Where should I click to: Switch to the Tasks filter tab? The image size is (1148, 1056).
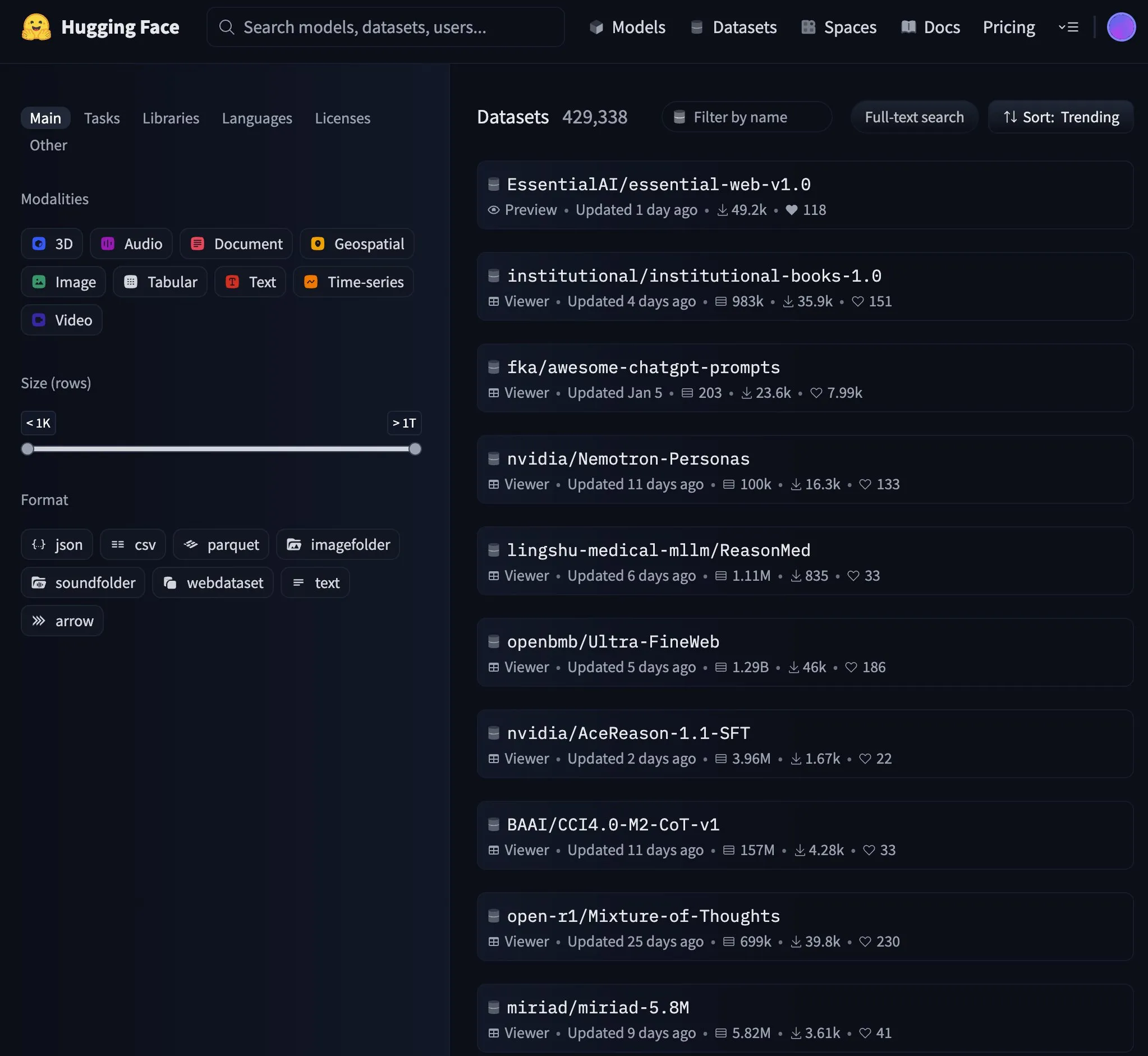tap(102, 118)
